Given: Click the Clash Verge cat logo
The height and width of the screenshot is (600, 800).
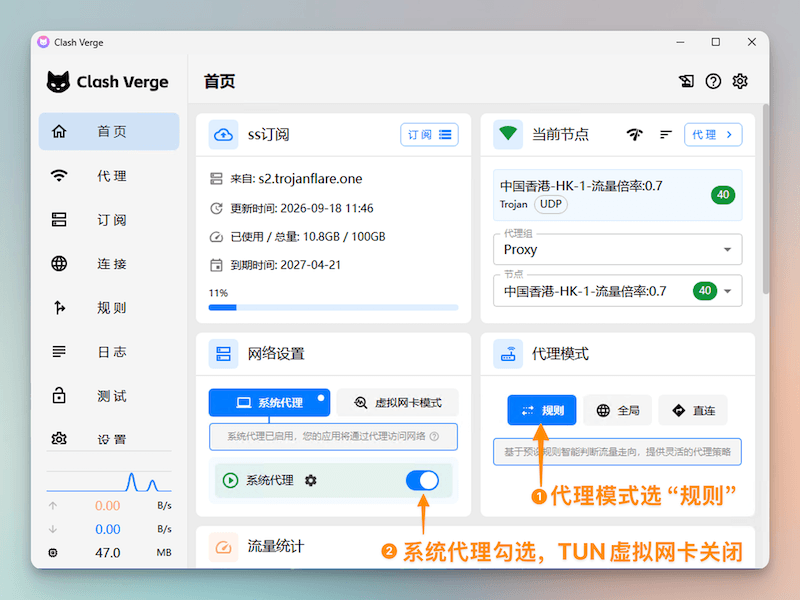Looking at the screenshot, I should click(58, 82).
